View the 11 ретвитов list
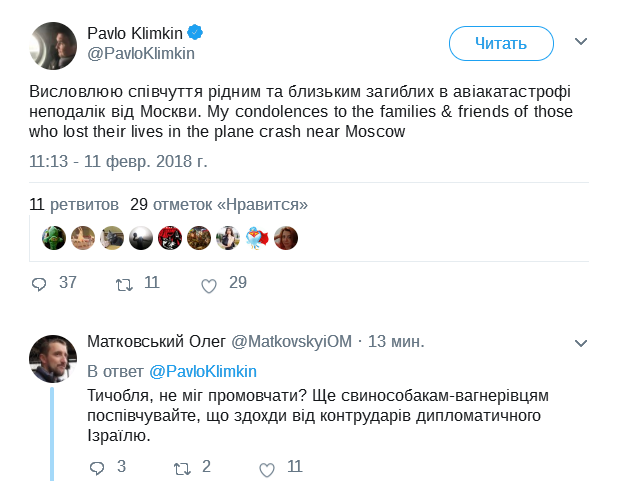 [74, 204]
